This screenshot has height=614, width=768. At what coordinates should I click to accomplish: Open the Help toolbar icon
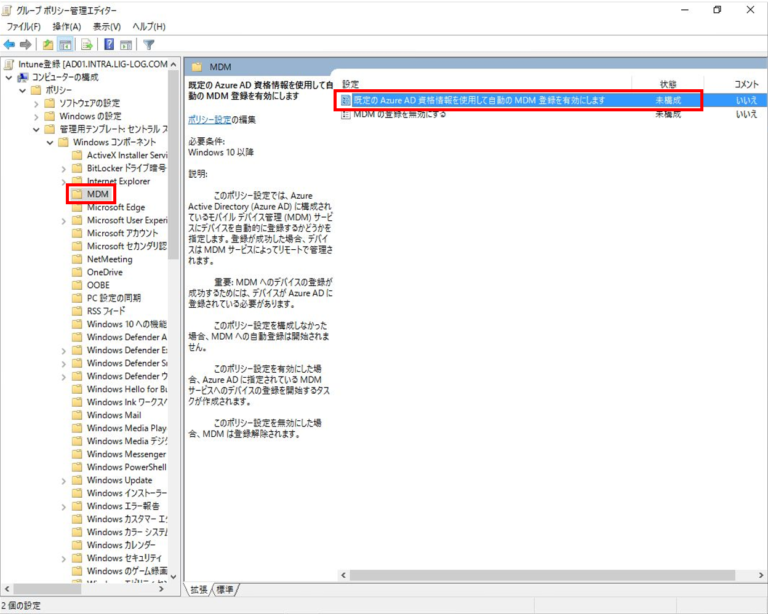point(109,45)
